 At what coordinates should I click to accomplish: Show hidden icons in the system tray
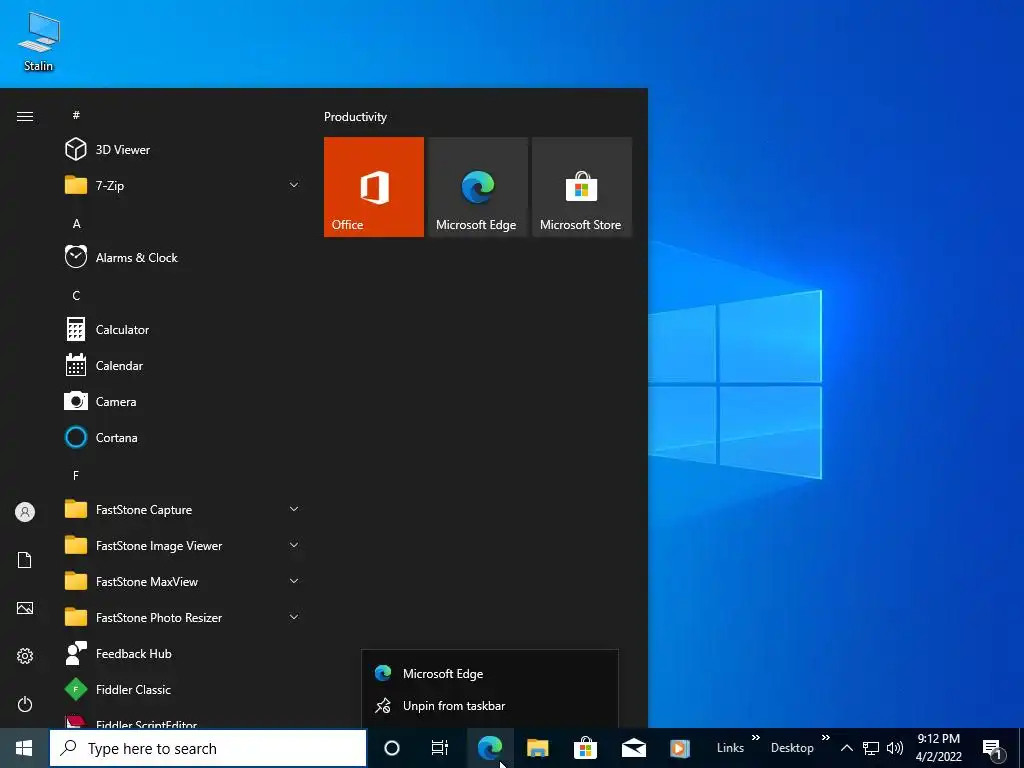coord(846,748)
